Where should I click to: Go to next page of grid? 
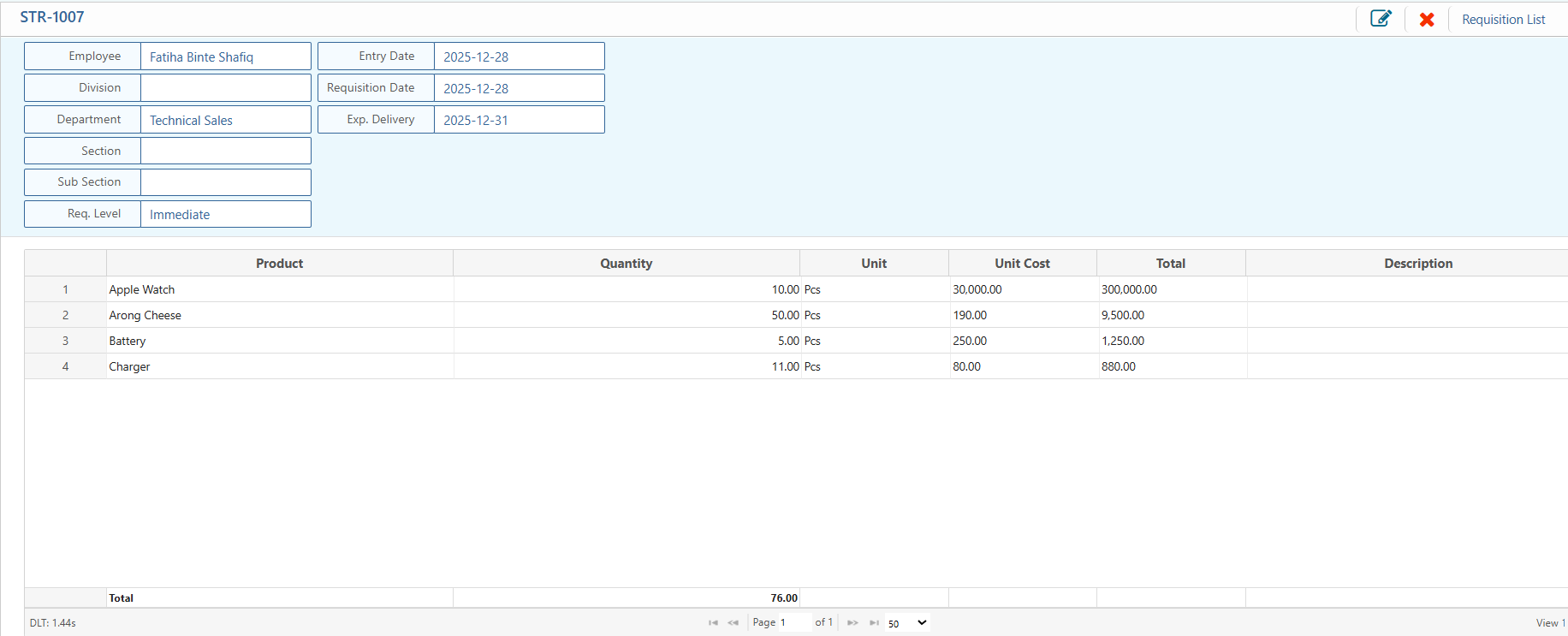pyautogui.click(x=852, y=622)
